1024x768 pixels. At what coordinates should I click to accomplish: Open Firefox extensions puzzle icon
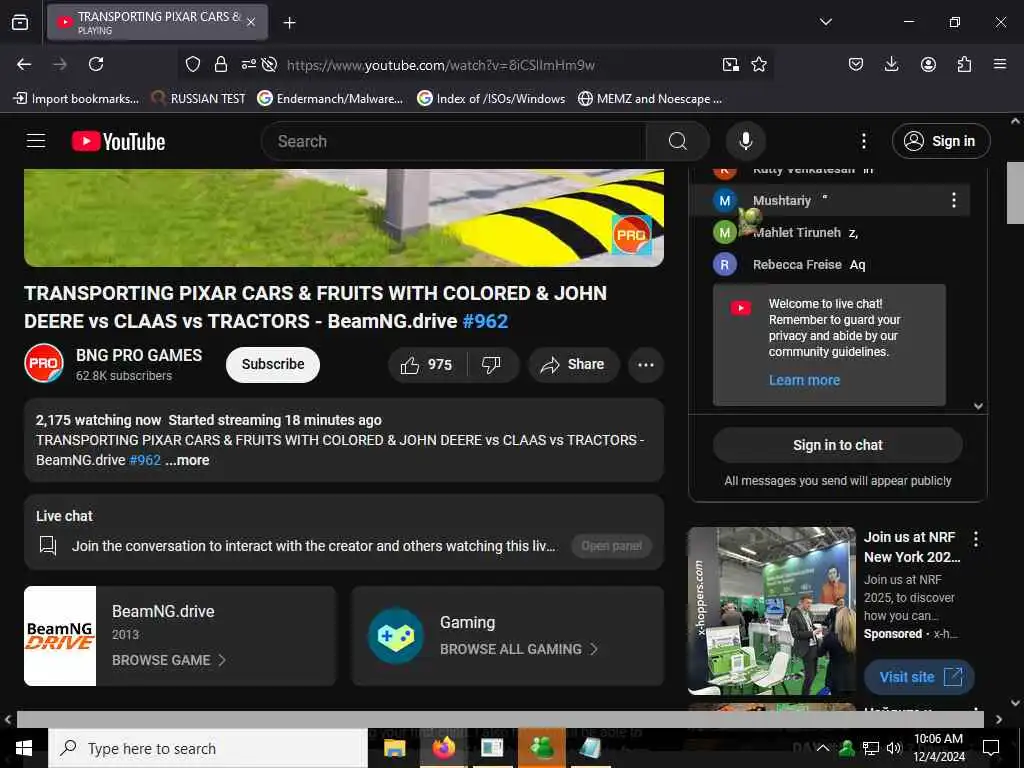[964, 64]
